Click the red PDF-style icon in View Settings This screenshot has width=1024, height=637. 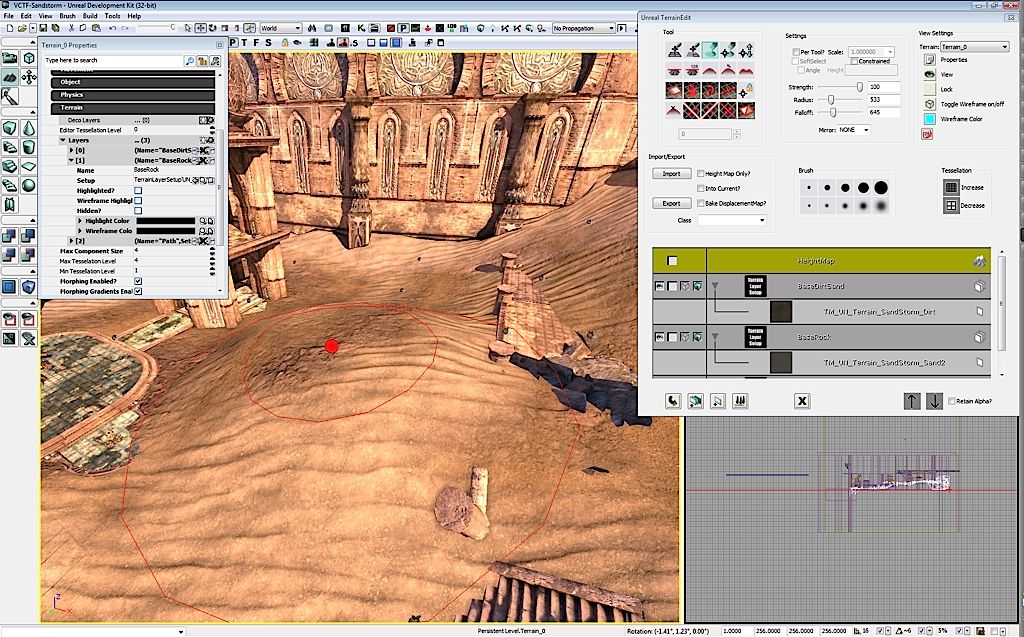(927, 134)
